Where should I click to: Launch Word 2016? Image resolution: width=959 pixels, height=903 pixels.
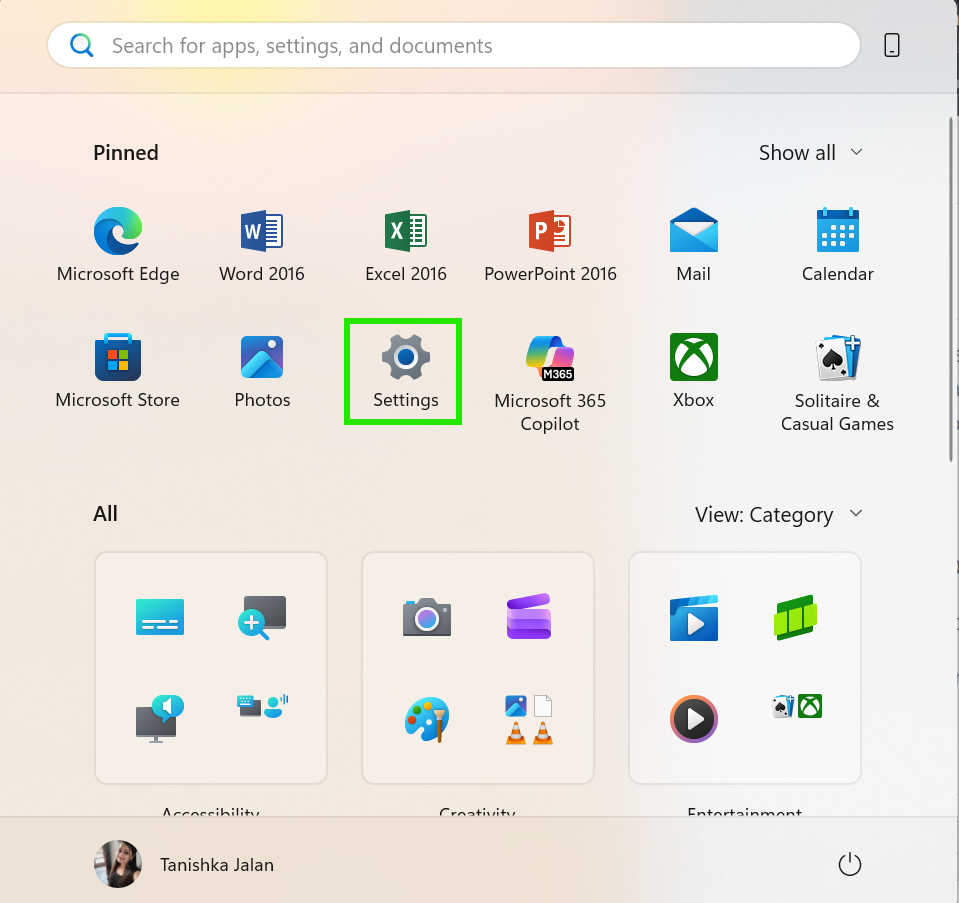262,245
